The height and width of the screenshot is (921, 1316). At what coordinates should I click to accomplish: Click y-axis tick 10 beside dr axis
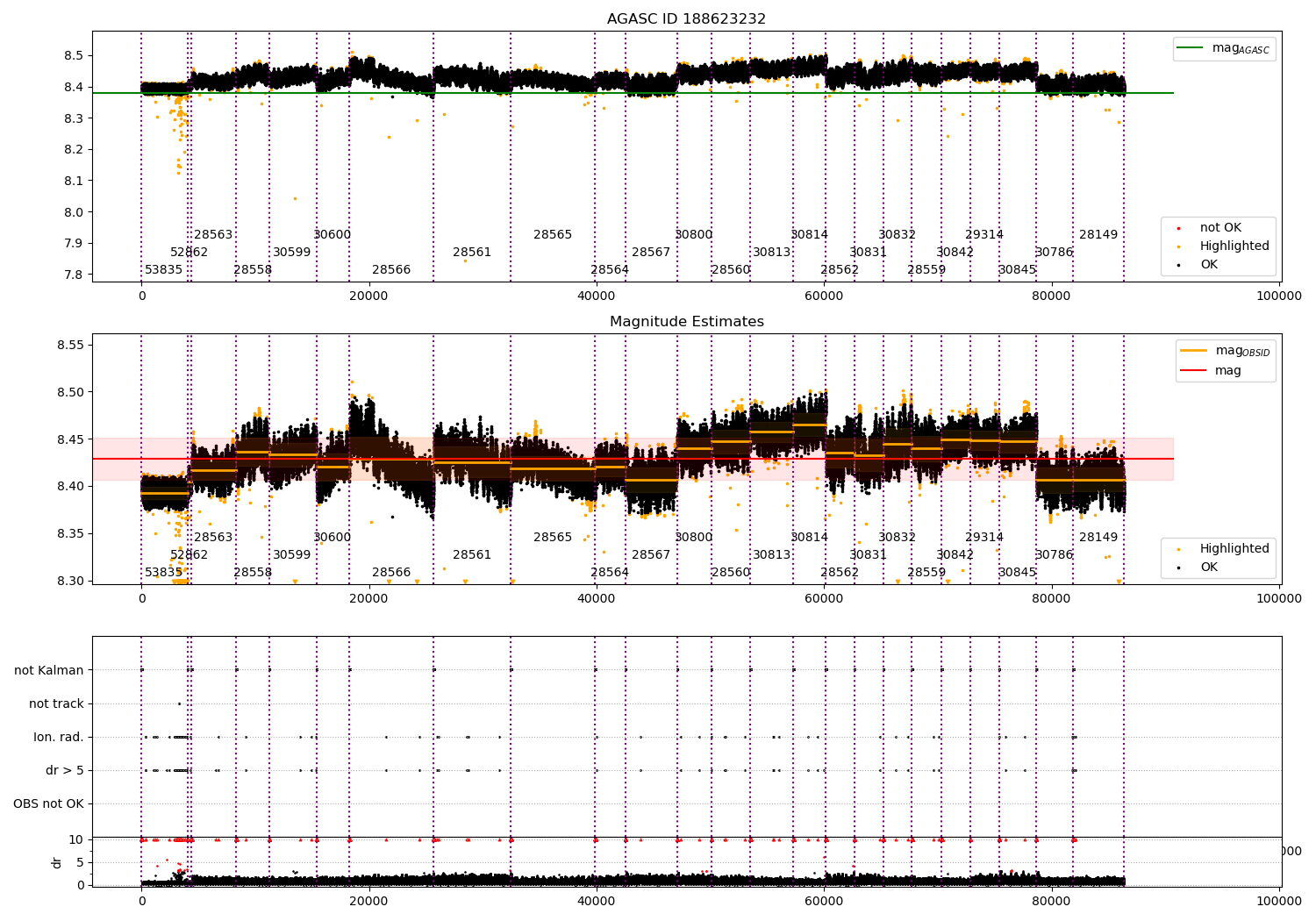[76, 839]
